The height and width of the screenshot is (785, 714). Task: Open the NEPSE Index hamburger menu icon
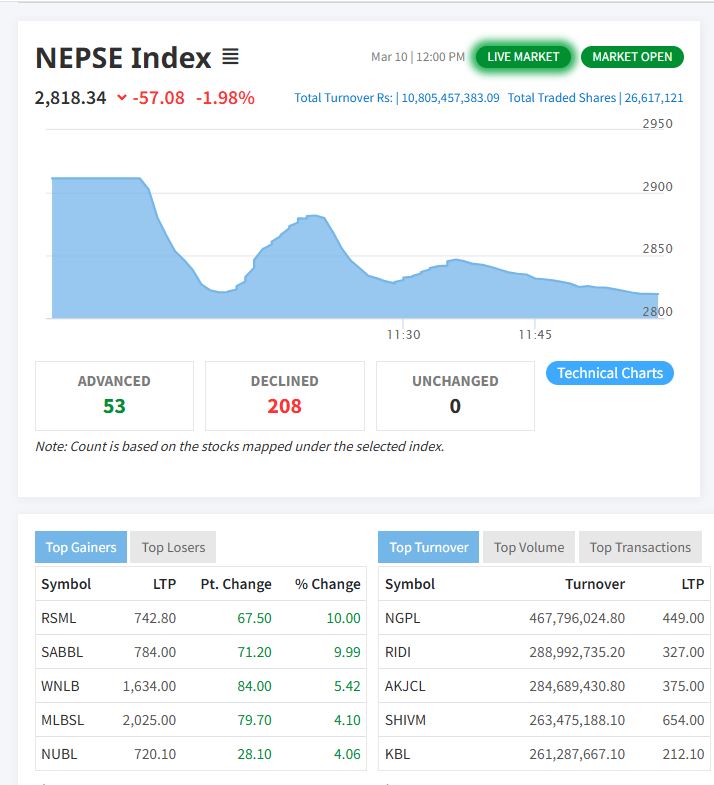[x=230, y=57]
